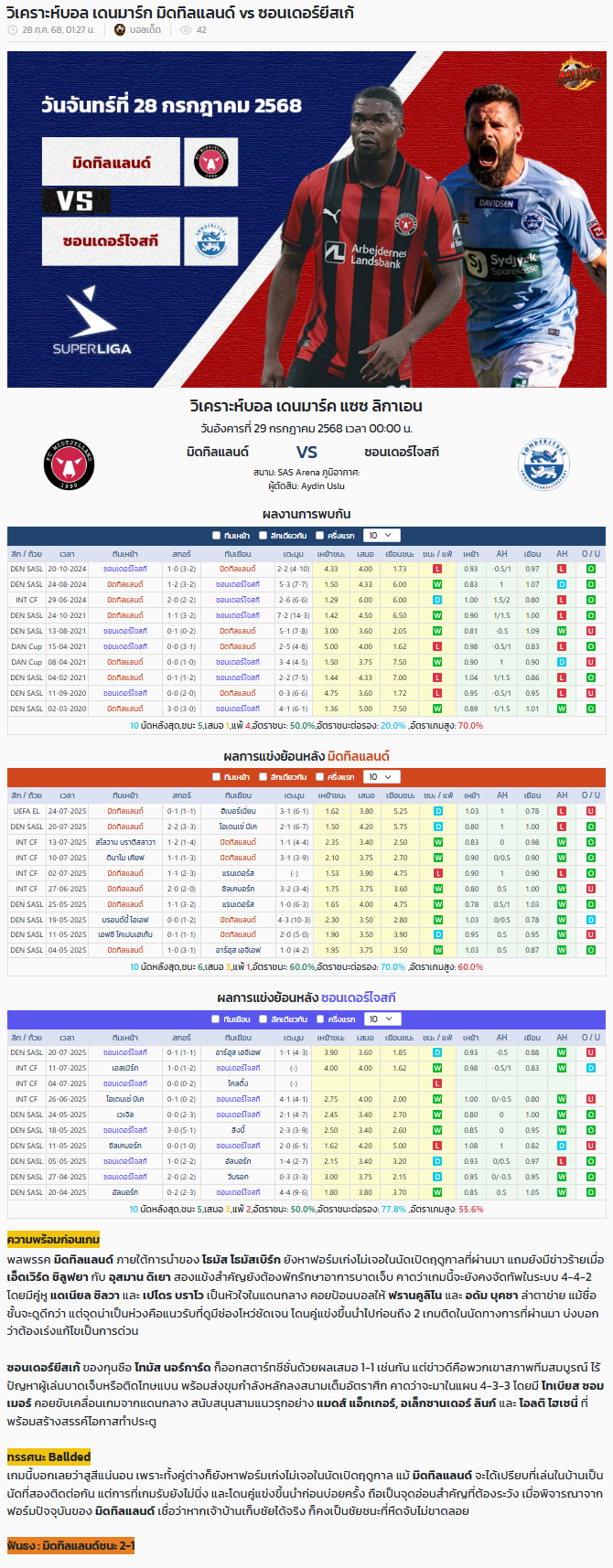613x1568 pixels.
Task: Click away team โอเดนเซ่ บีเค in Midtjylland 20-07-2025 row
Action: pos(238,827)
